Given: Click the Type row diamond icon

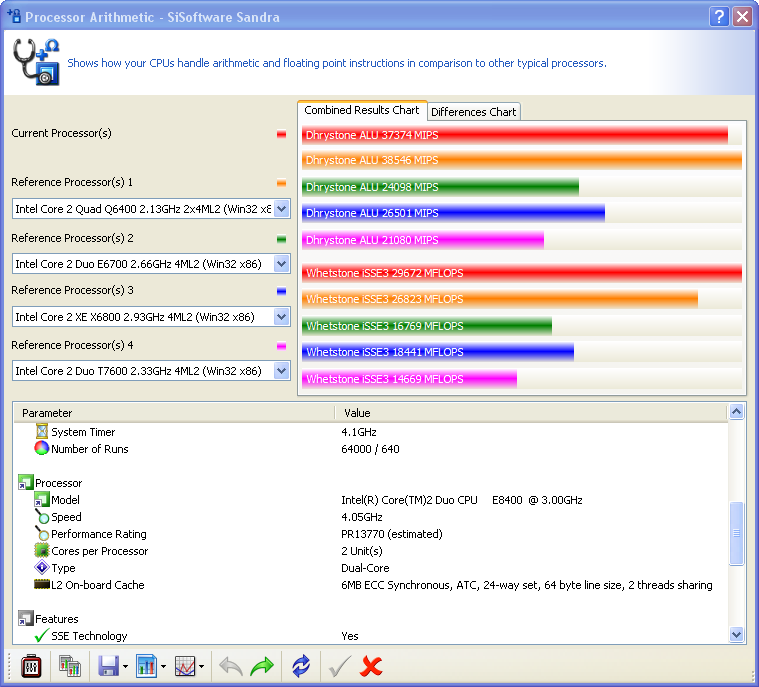Looking at the screenshot, I should [x=42, y=567].
